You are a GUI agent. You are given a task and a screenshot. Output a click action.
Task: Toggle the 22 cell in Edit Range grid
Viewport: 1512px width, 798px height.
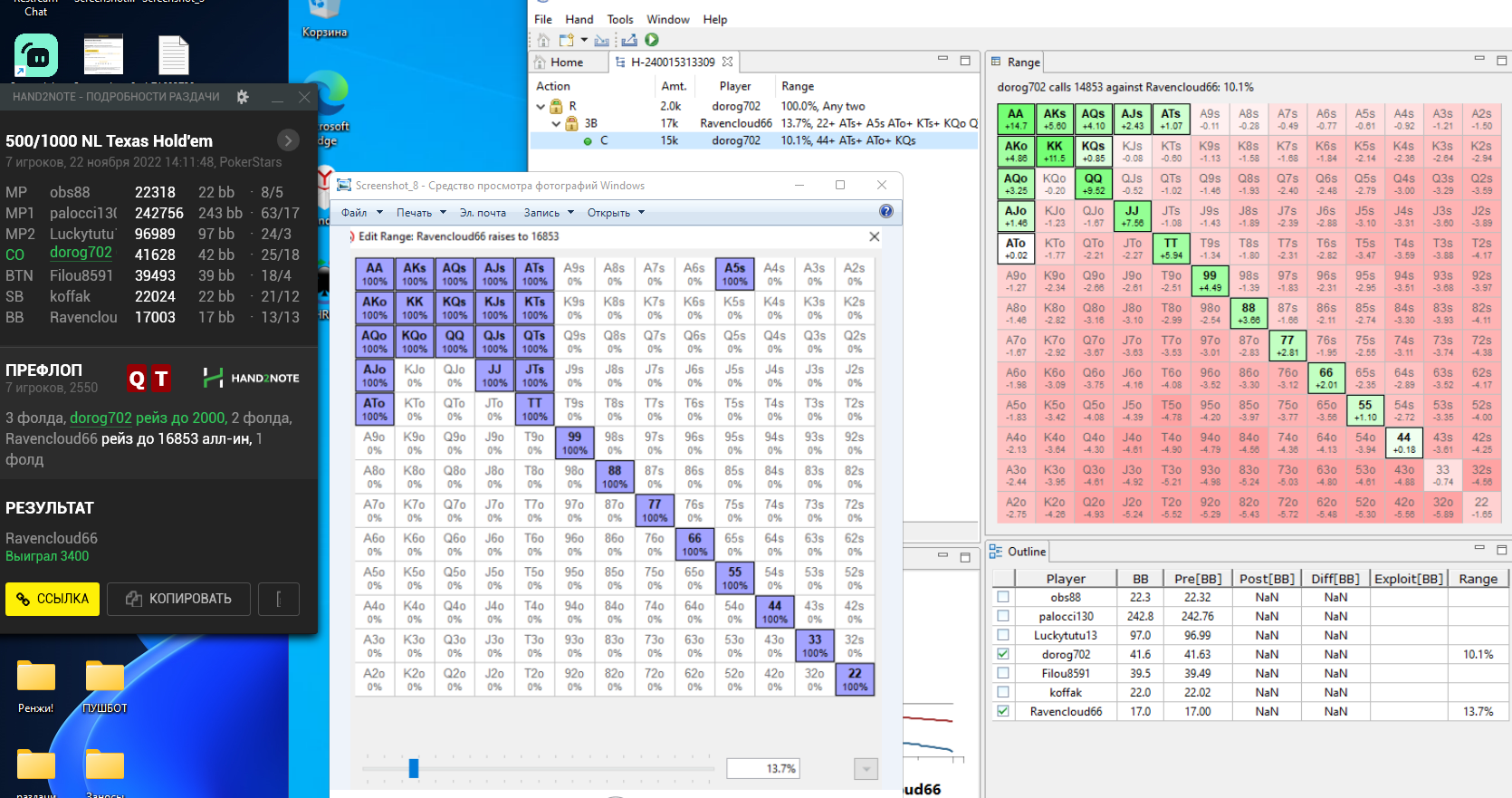pyautogui.click(x=855, y=679)
